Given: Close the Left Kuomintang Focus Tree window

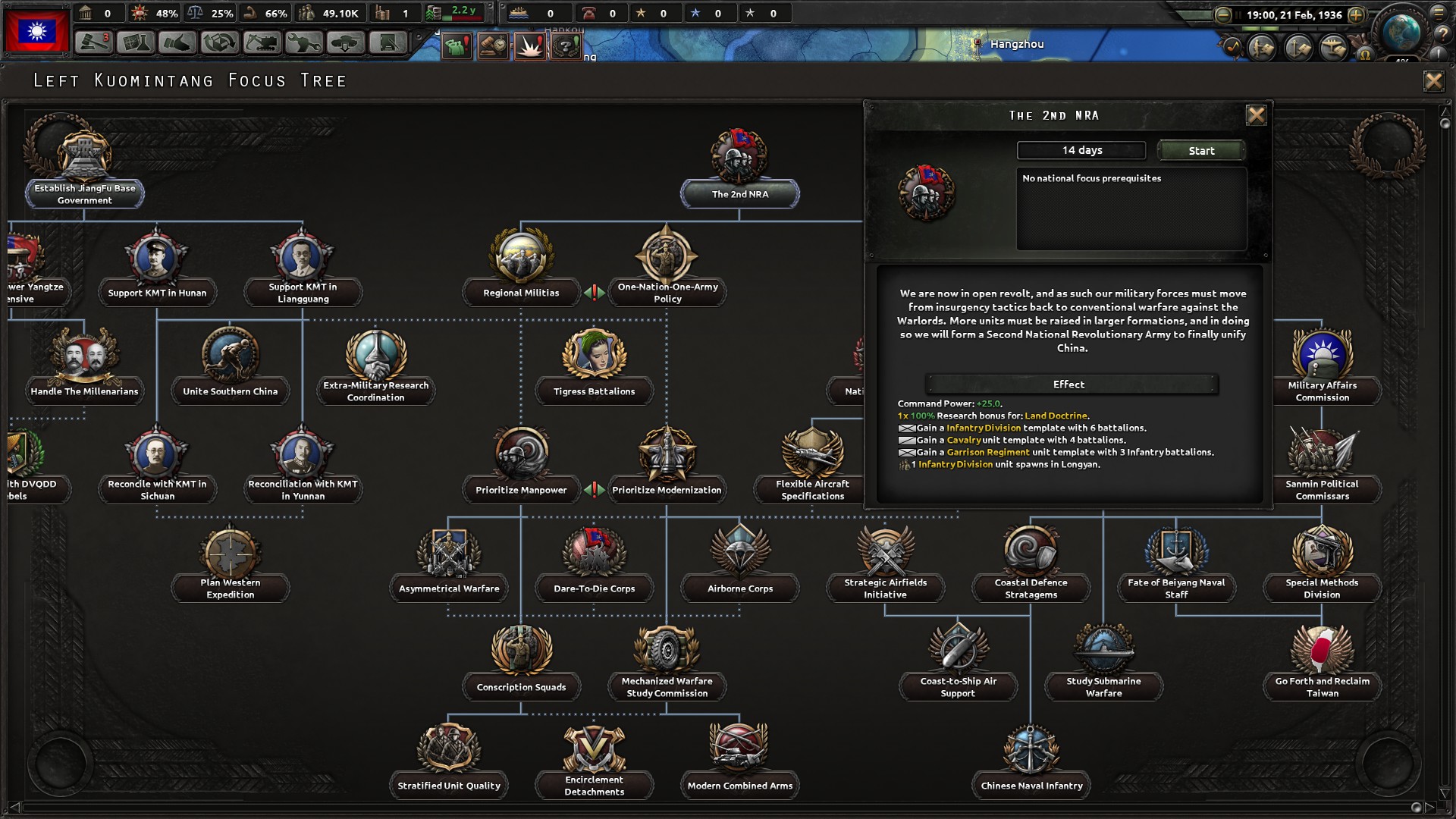Looking at the screenshot, I should [1433, 81].
